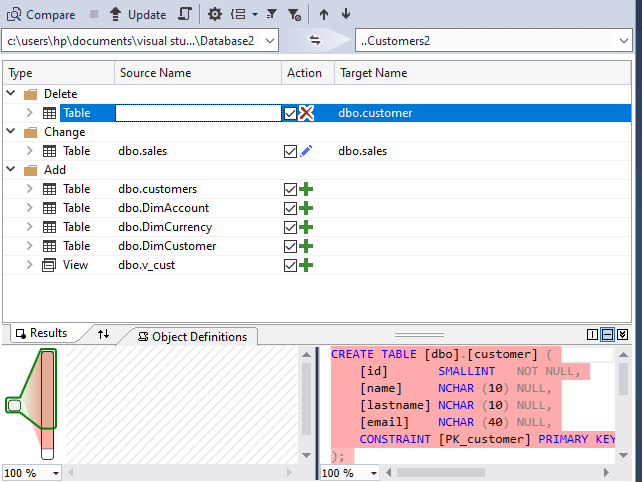The width and height of the screenshot is (642, 482).
Task: Click the horizontal split layout icon
Action: 608,335
